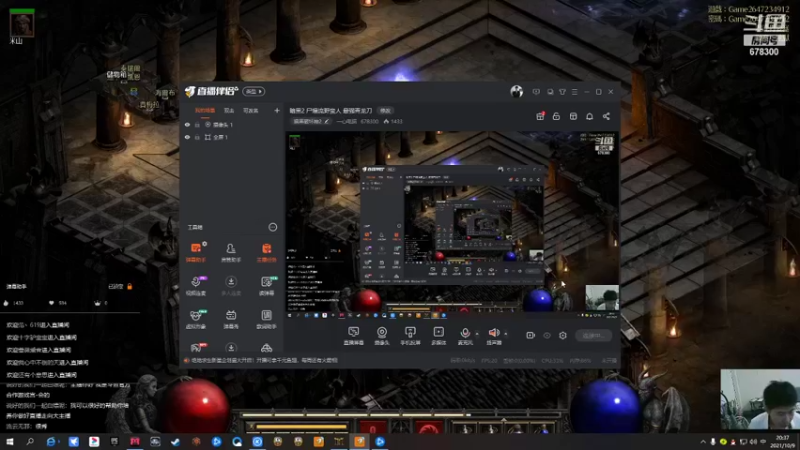
Task: Switch to the third scene tab
Action: pyautogui.click(x=251, y=110)
